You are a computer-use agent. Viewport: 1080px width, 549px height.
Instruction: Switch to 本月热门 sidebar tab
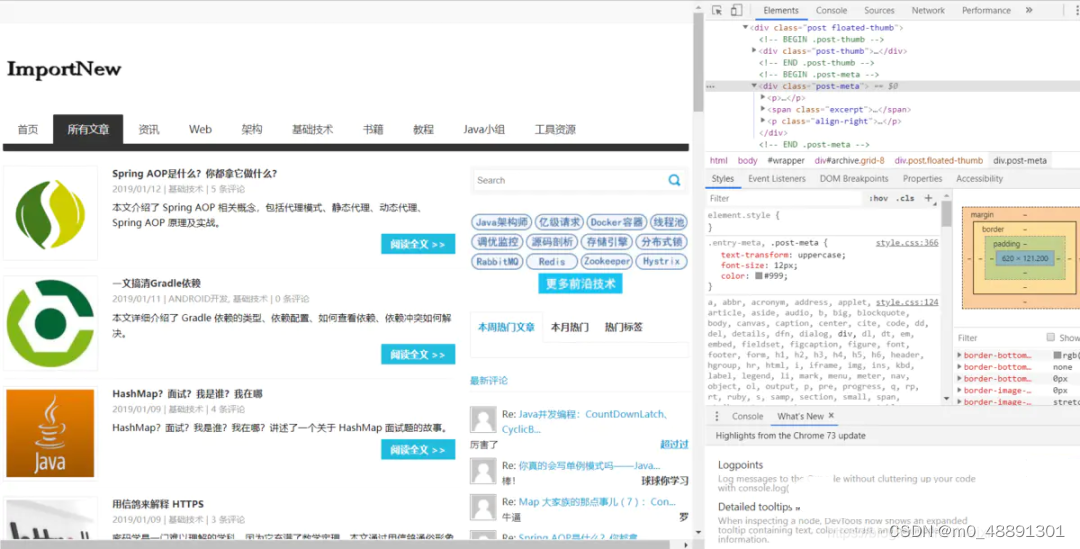(569, 327)
